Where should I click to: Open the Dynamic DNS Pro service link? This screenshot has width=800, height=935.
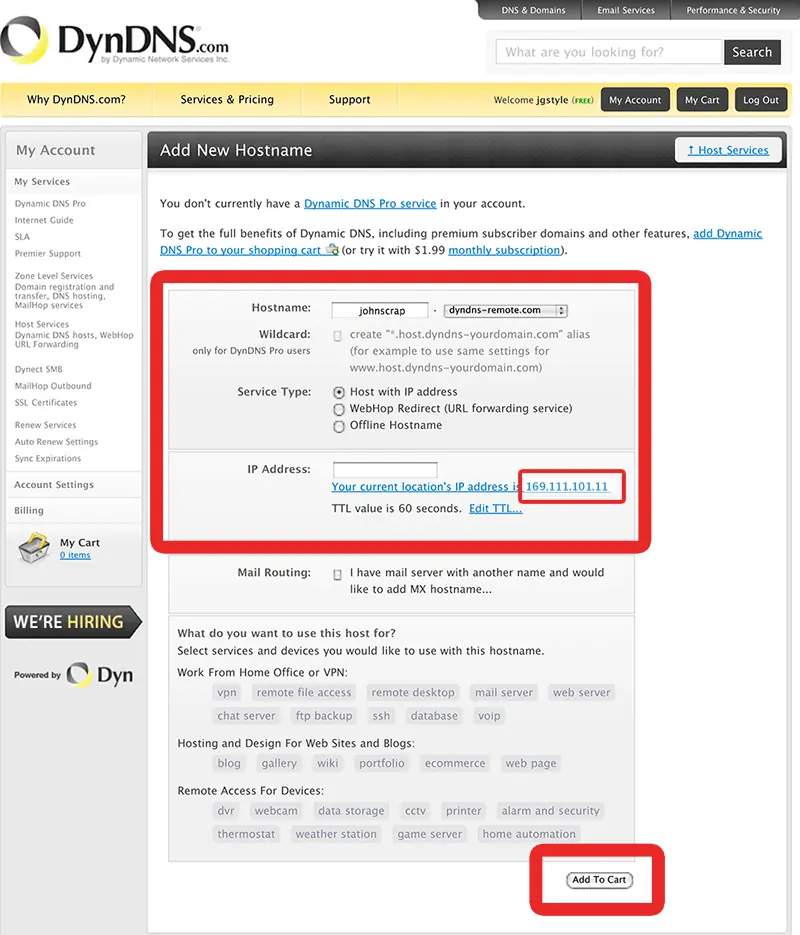pyautogui.click(x=370, y=203)
